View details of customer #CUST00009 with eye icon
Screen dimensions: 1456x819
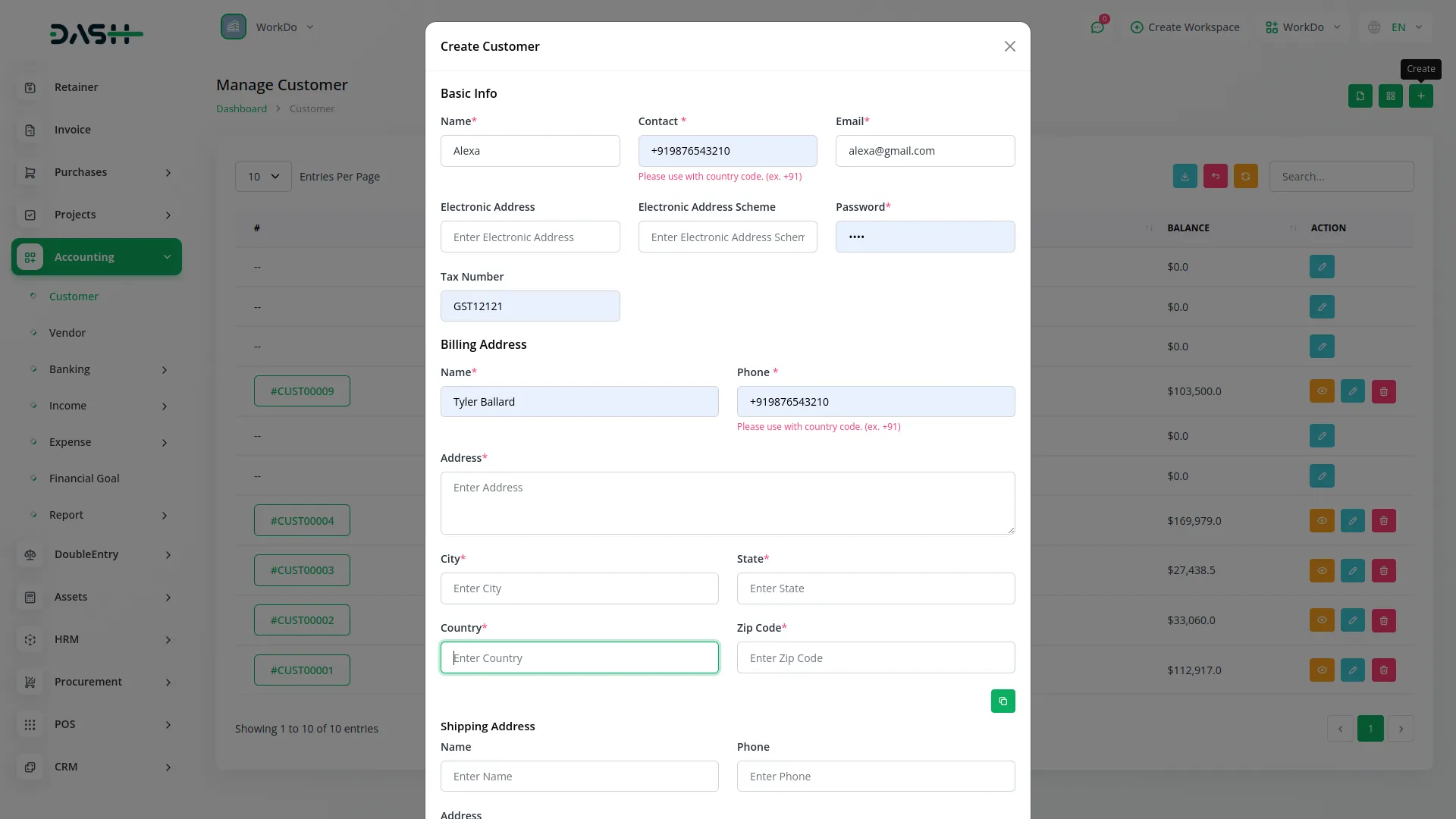(1322, 391)
